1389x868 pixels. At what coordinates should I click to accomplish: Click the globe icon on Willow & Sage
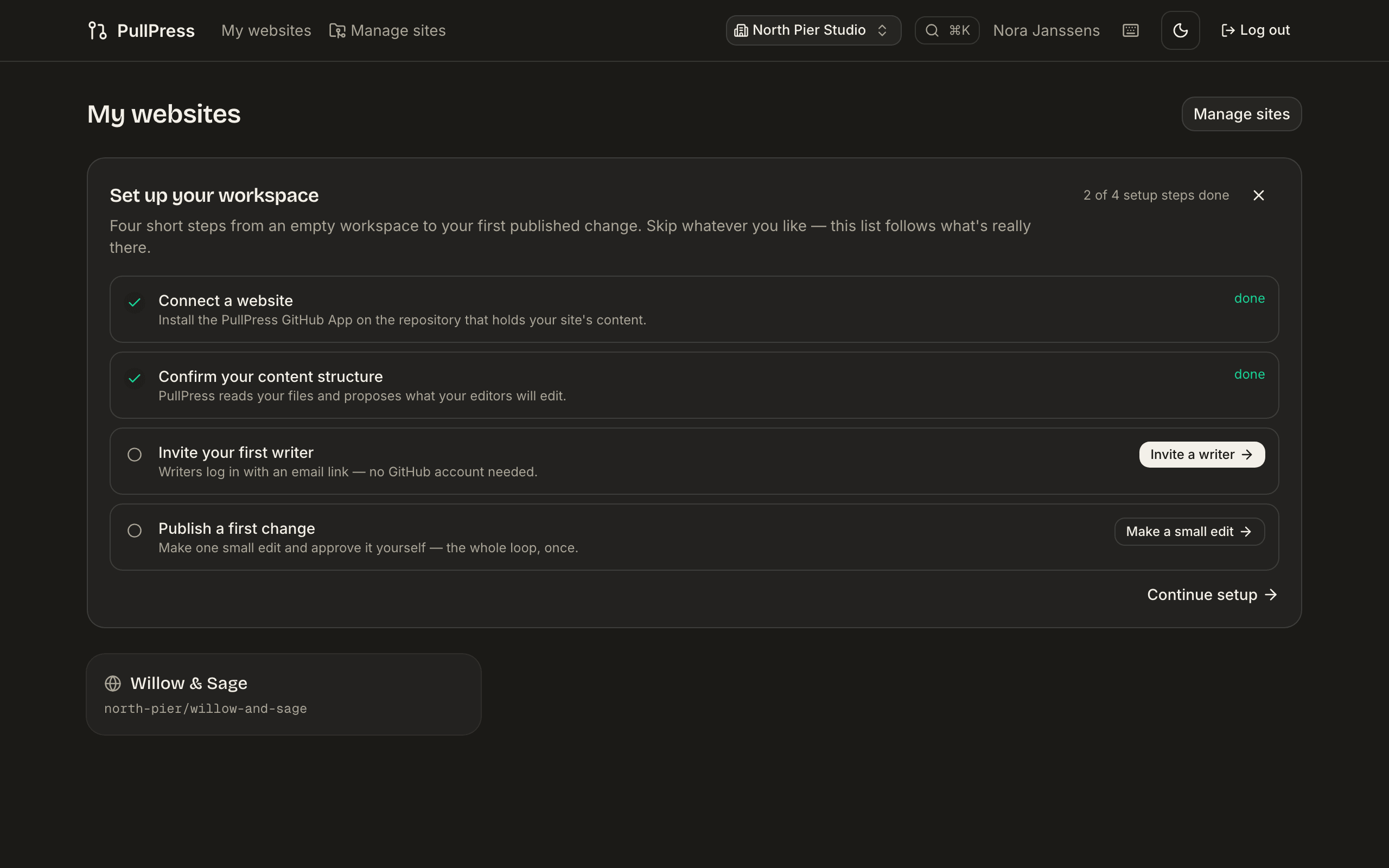point(113,683)
